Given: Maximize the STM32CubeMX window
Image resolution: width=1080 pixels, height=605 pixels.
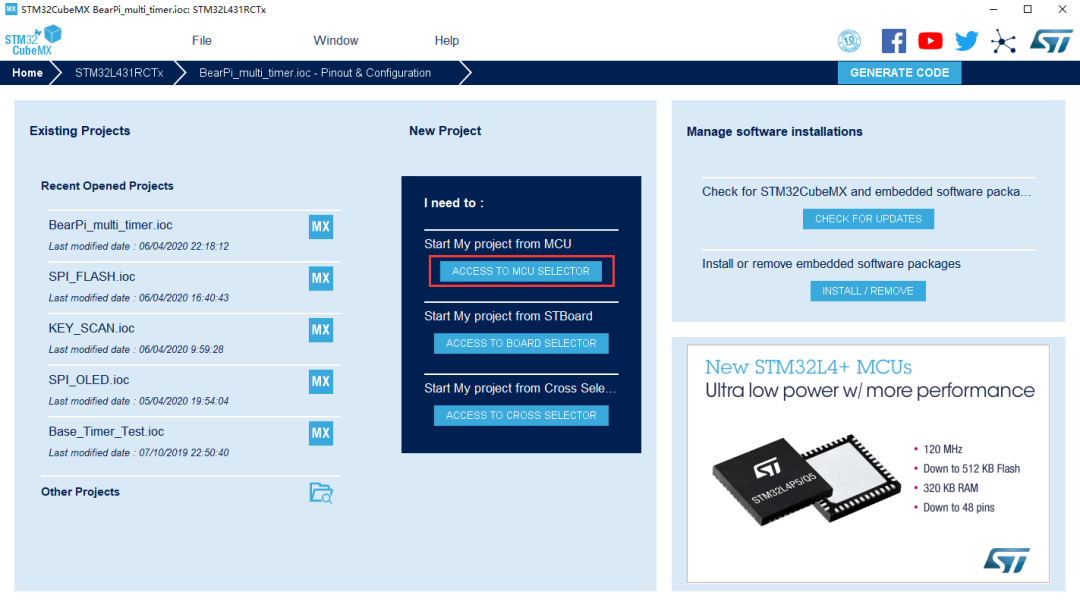Looking at the screenshot, I should (x=1027, y=9).
